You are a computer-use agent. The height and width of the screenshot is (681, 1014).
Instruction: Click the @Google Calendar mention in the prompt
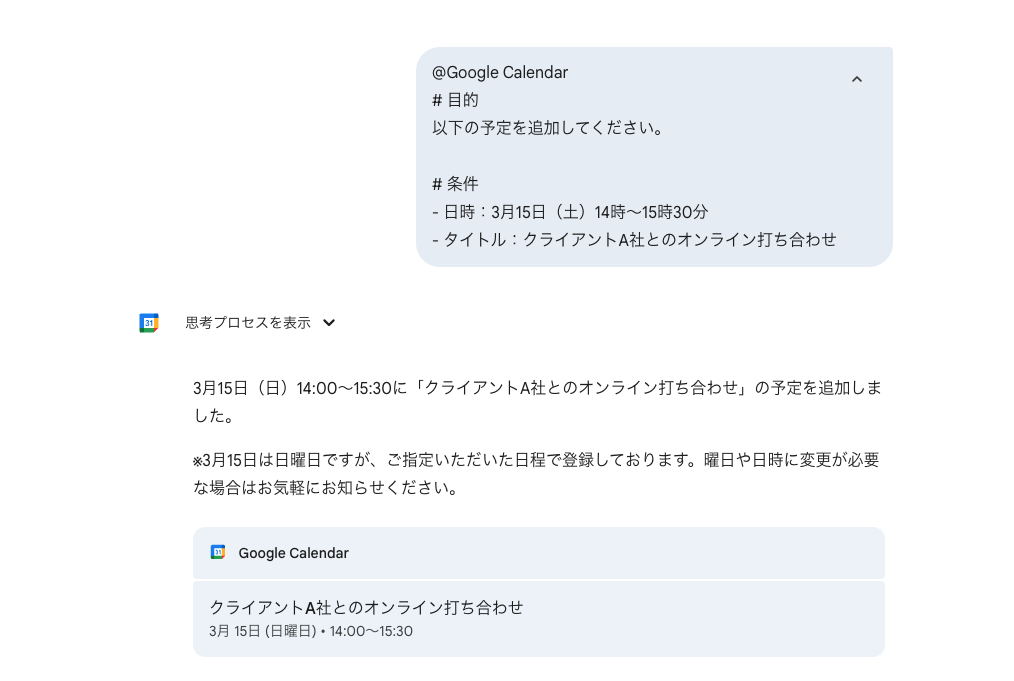tap(500, 72)
